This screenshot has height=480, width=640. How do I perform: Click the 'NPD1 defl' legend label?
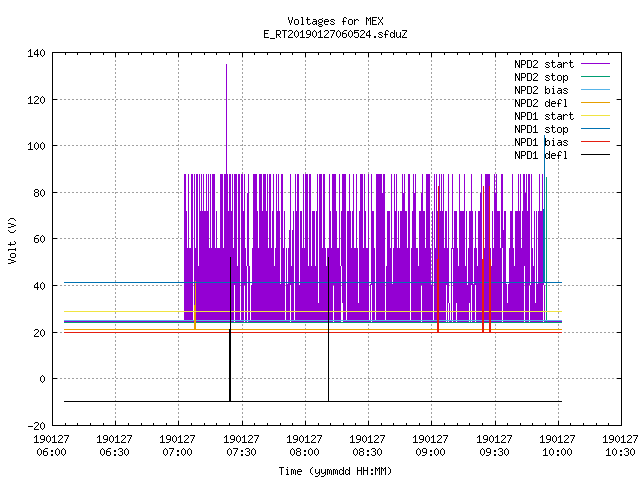click(x=541, y=156)
